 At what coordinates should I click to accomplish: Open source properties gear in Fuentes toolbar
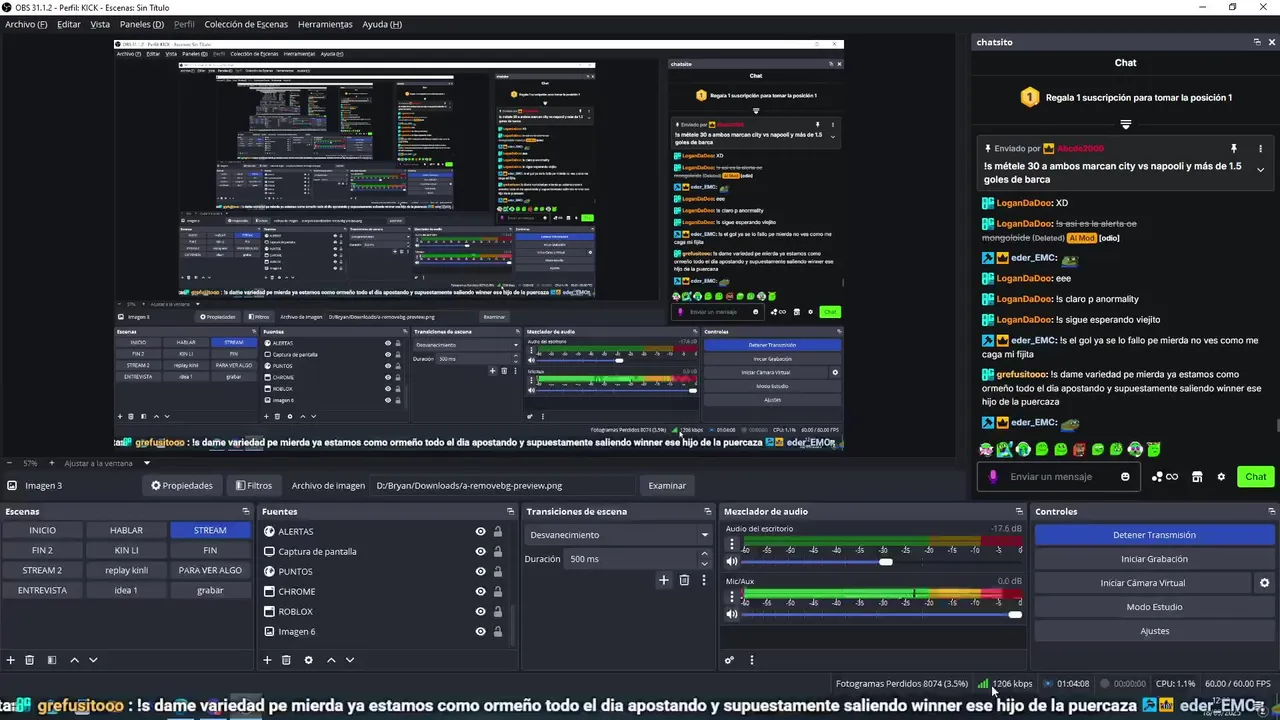click(x=308, y=660)
